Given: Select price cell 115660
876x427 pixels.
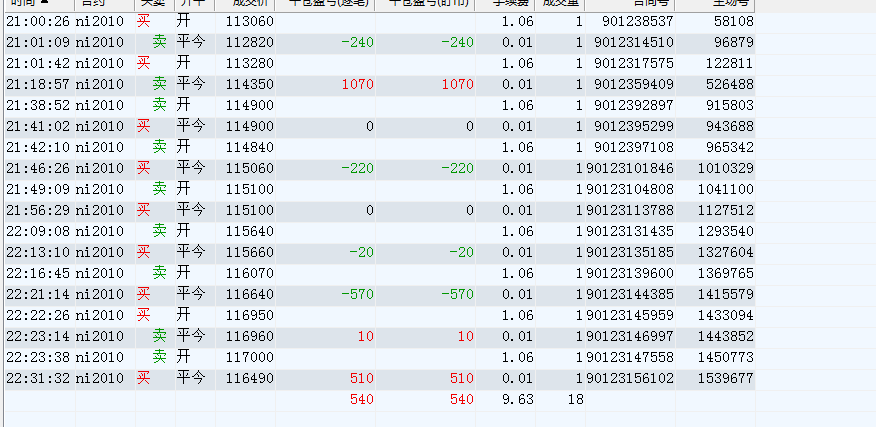Looking at the screenshot, I should point(250,253).
